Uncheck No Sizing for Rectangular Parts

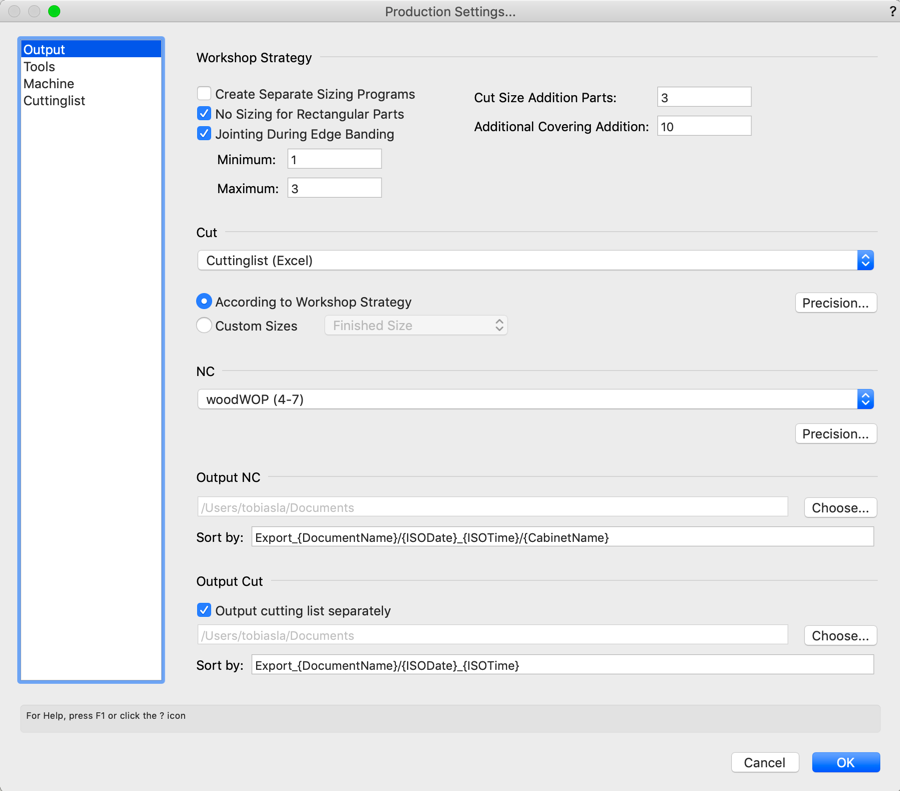pos(204,114)
